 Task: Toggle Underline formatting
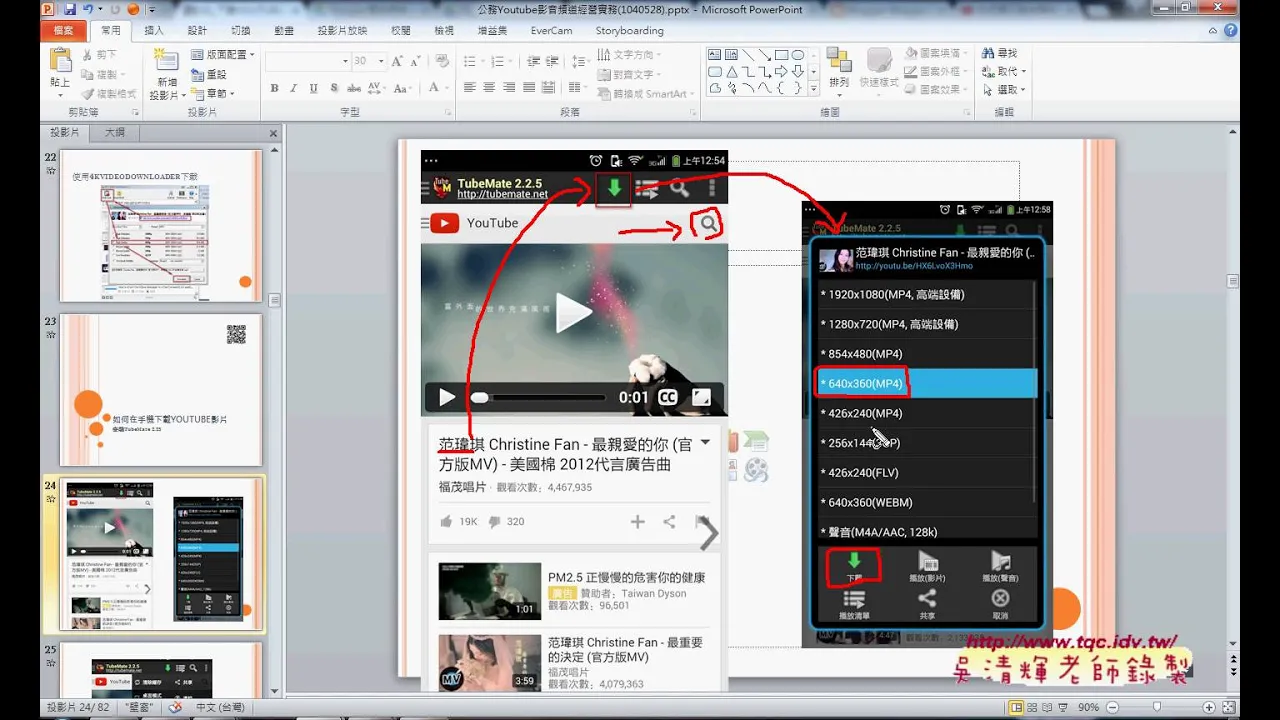point(313,88)
